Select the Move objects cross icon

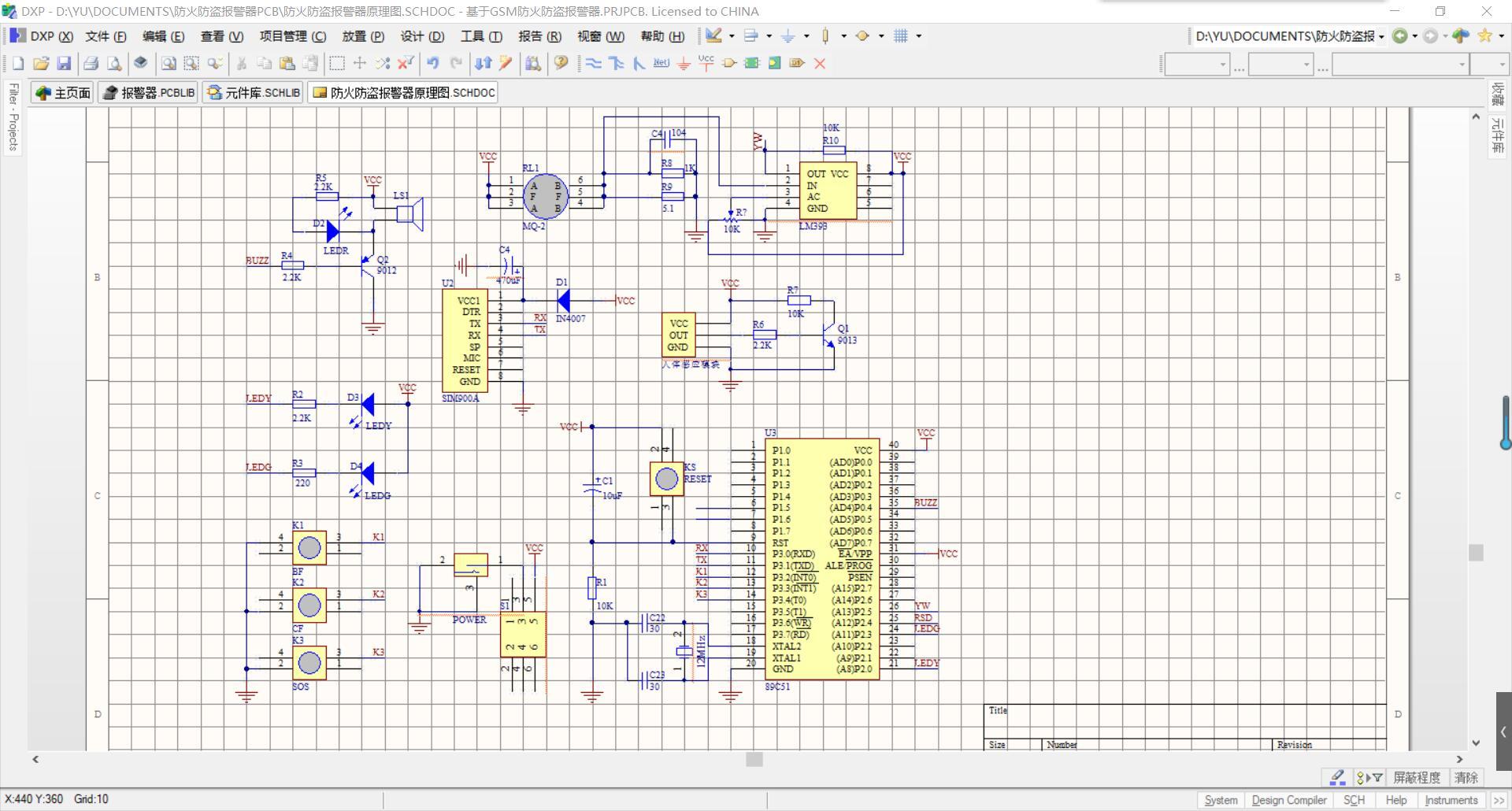(x=360, y=63)
